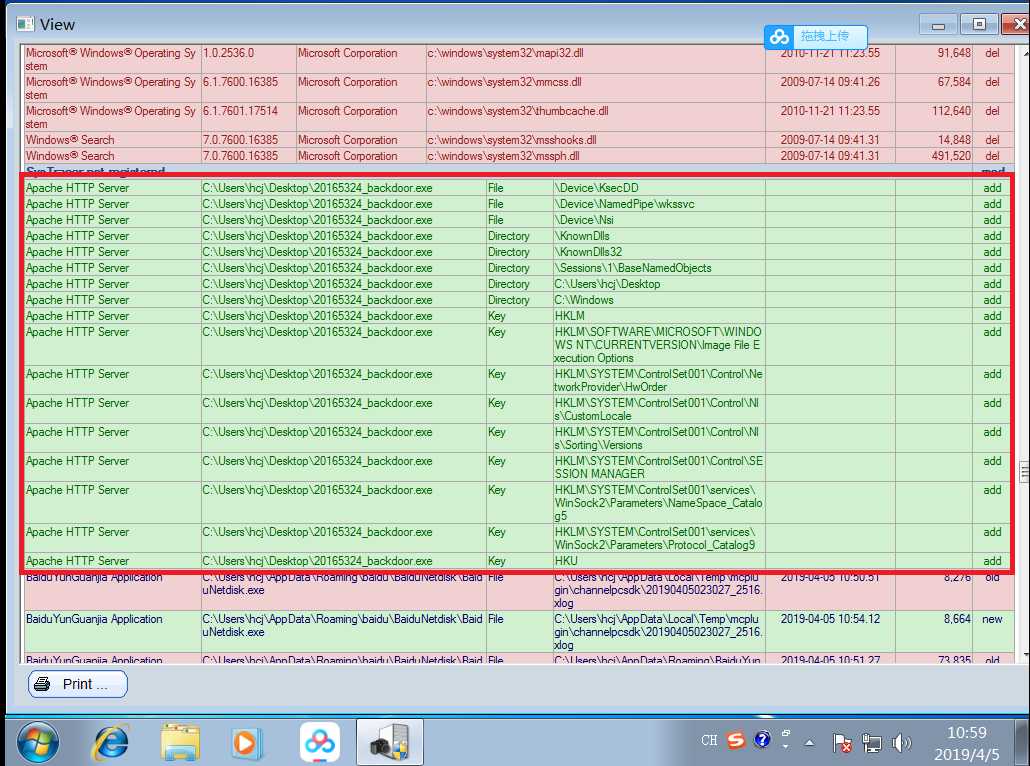Click the volume speaker tray icon

[x=901, y=743]
